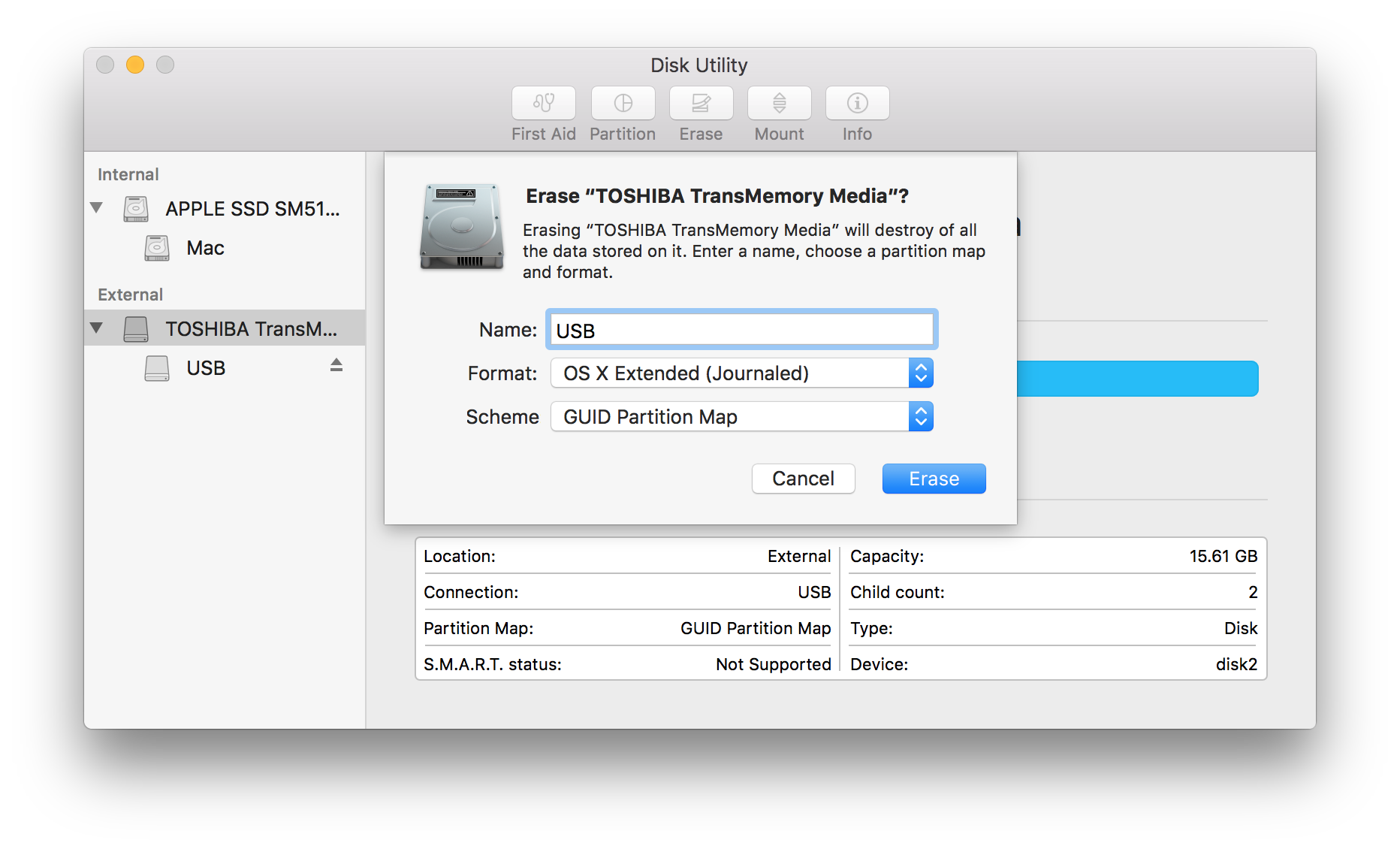
Task: Collapse the TOSHIBA TransMemory disclosure triangle
Action: click(x=96, y=328)
